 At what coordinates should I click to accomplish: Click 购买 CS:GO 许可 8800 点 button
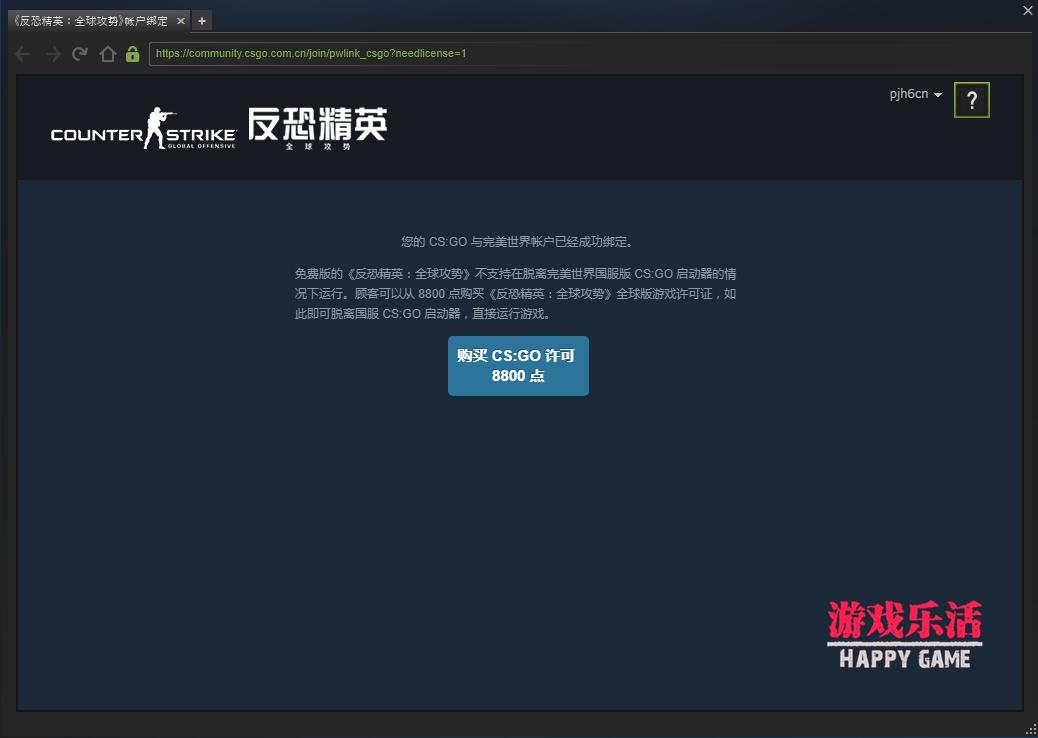coord(518,365)
